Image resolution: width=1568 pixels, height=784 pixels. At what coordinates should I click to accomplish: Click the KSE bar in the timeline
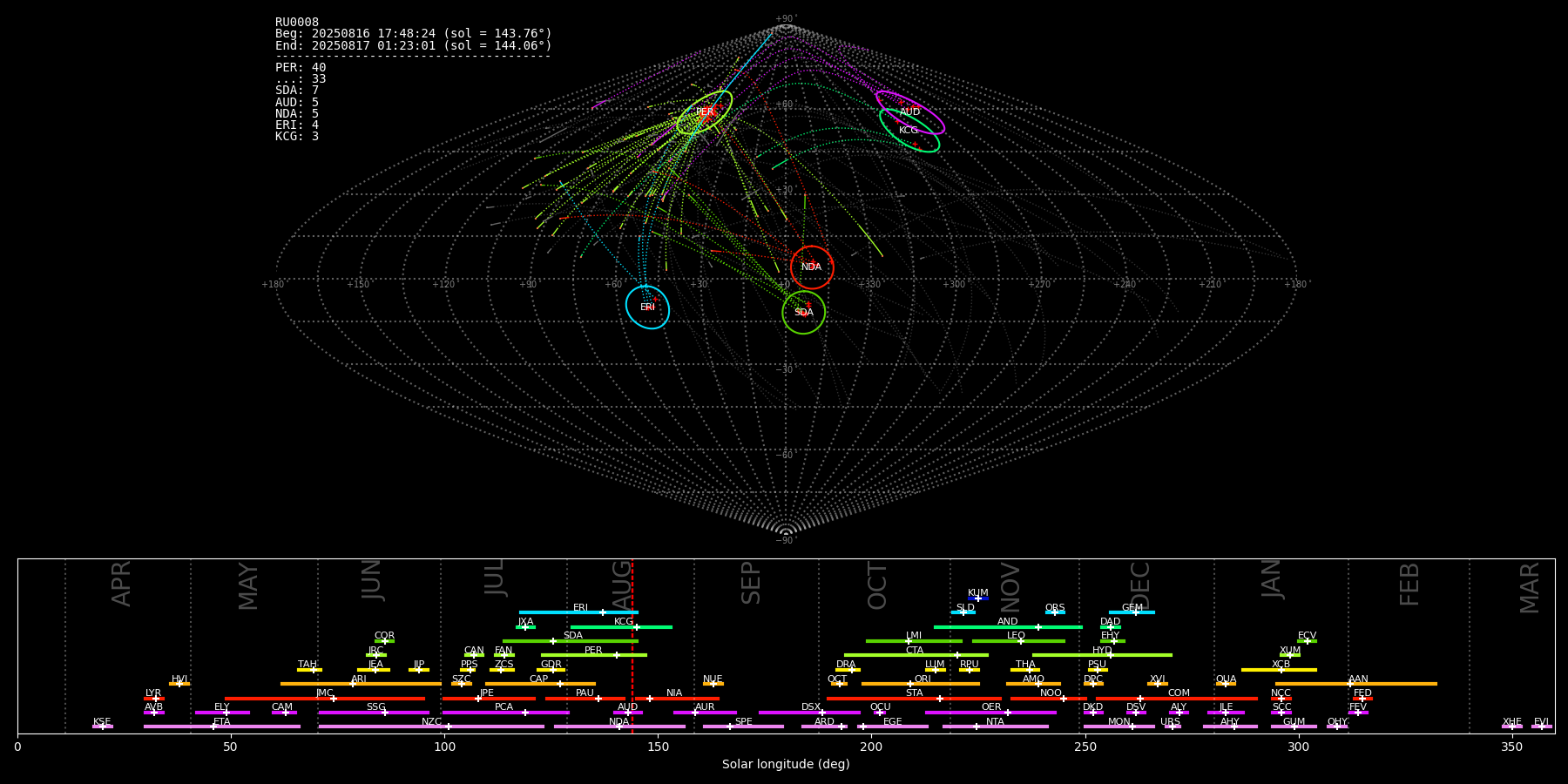(x=102, y=727)
